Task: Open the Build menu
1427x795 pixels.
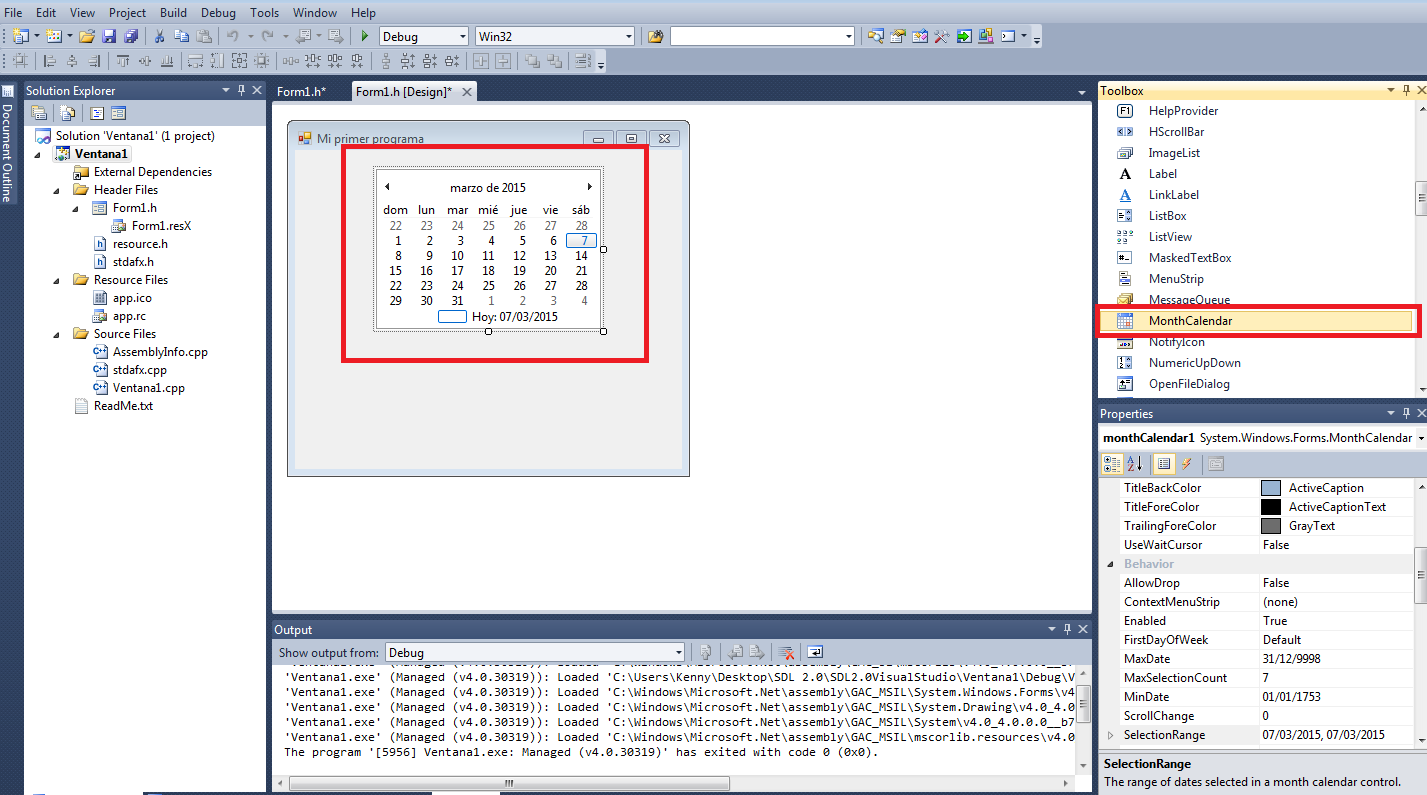Action: tap(173, 13)
